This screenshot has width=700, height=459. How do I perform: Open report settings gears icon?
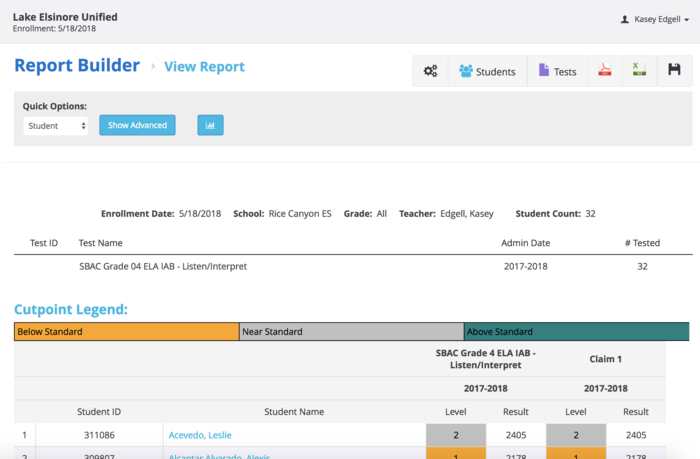click(430, 71)
